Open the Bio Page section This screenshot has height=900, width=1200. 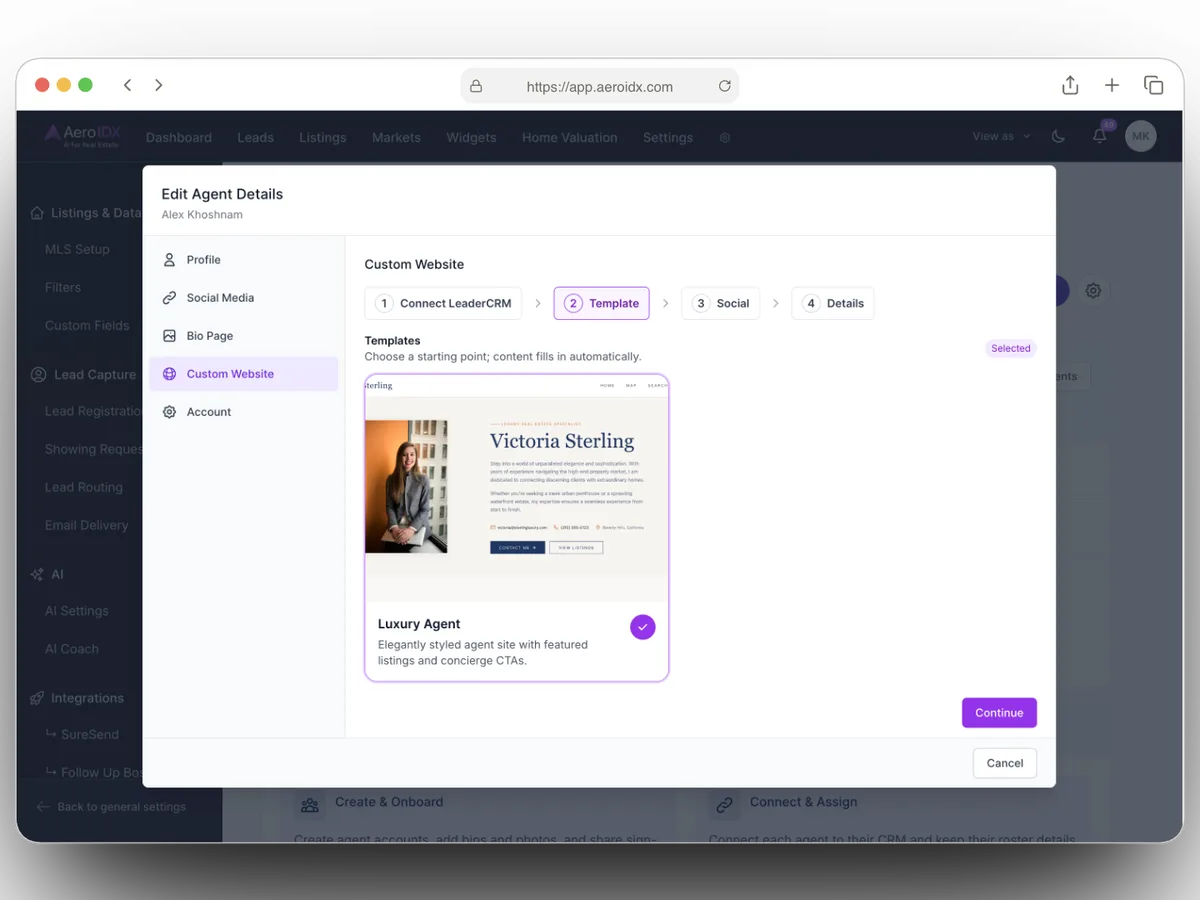[x=243, y=336]
